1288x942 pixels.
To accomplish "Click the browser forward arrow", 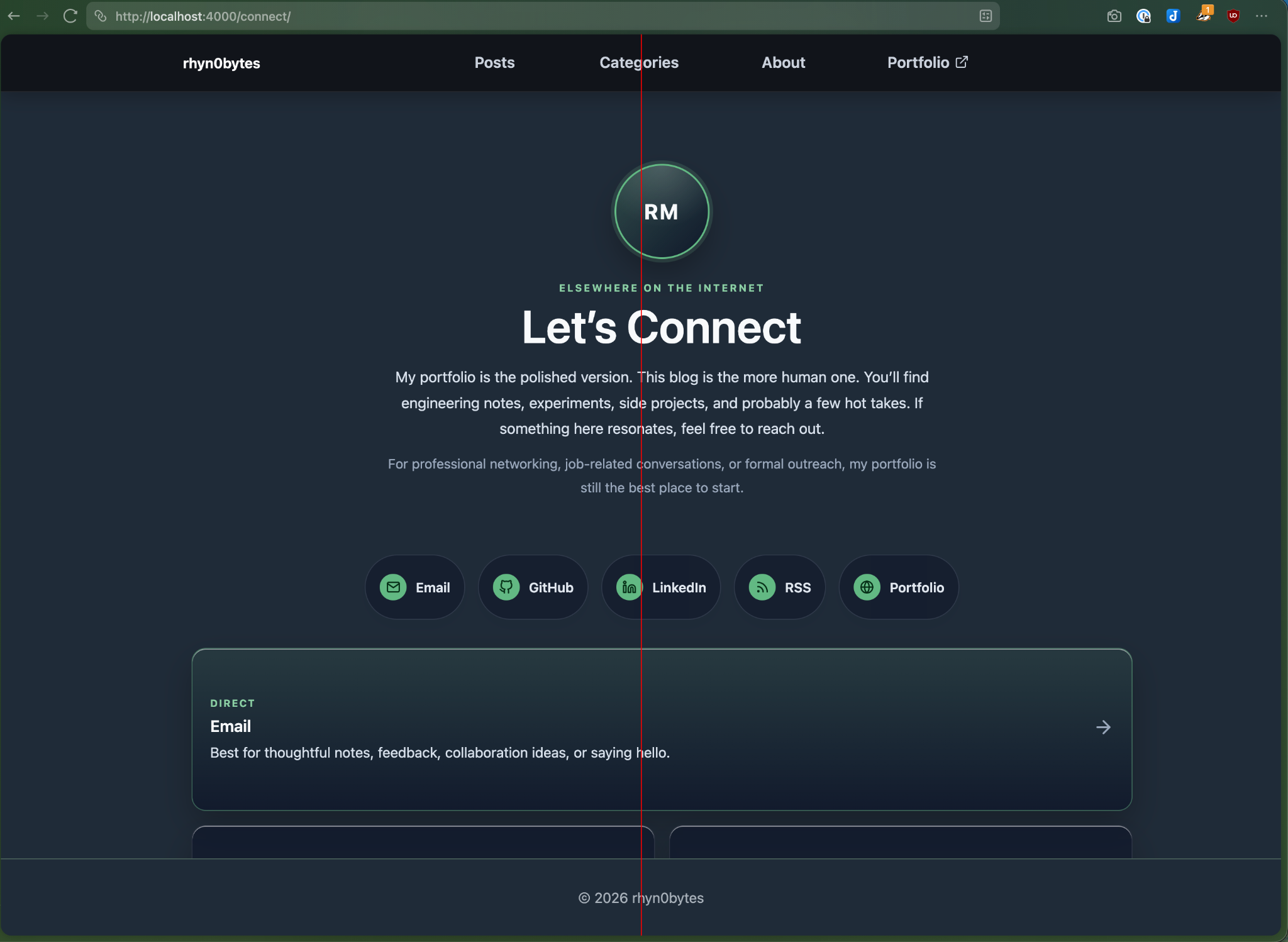I will tap(43, 16).
